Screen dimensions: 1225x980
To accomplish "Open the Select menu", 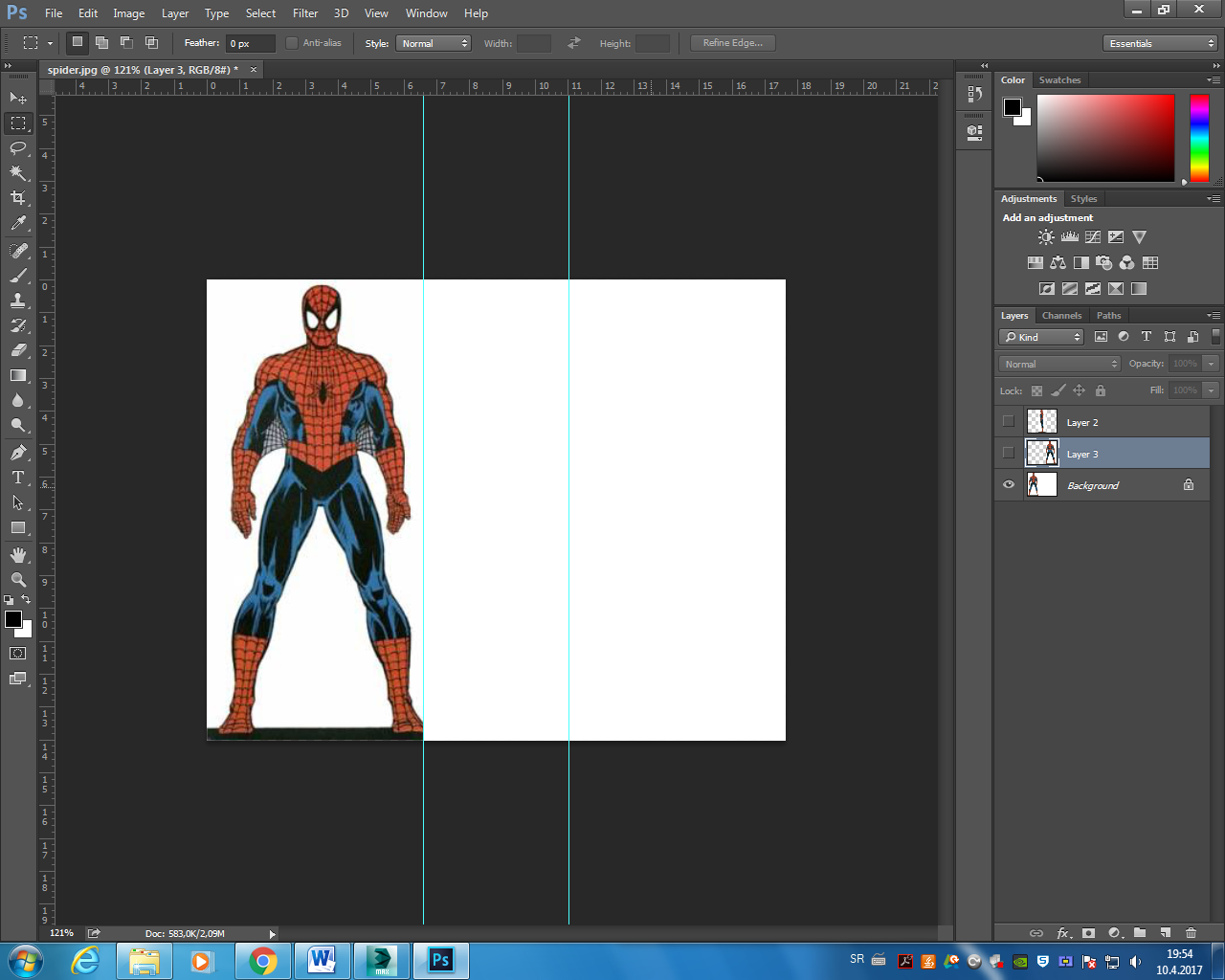I will tap(260, 13).
